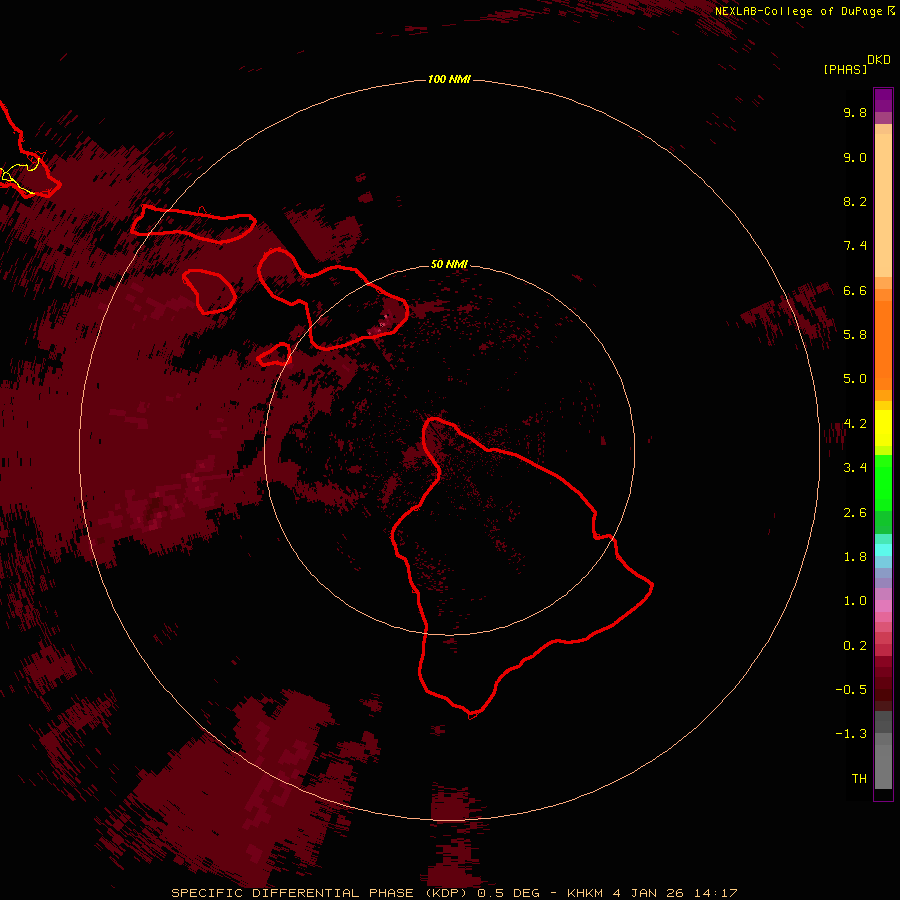Select the 9.8 value on the scale

(x=855, y=112)
